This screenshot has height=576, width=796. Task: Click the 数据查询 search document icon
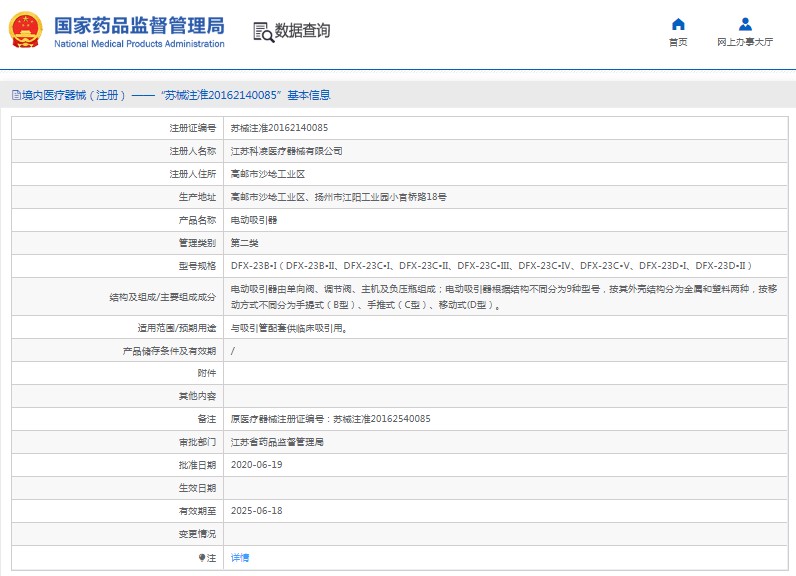coord(263,32)
